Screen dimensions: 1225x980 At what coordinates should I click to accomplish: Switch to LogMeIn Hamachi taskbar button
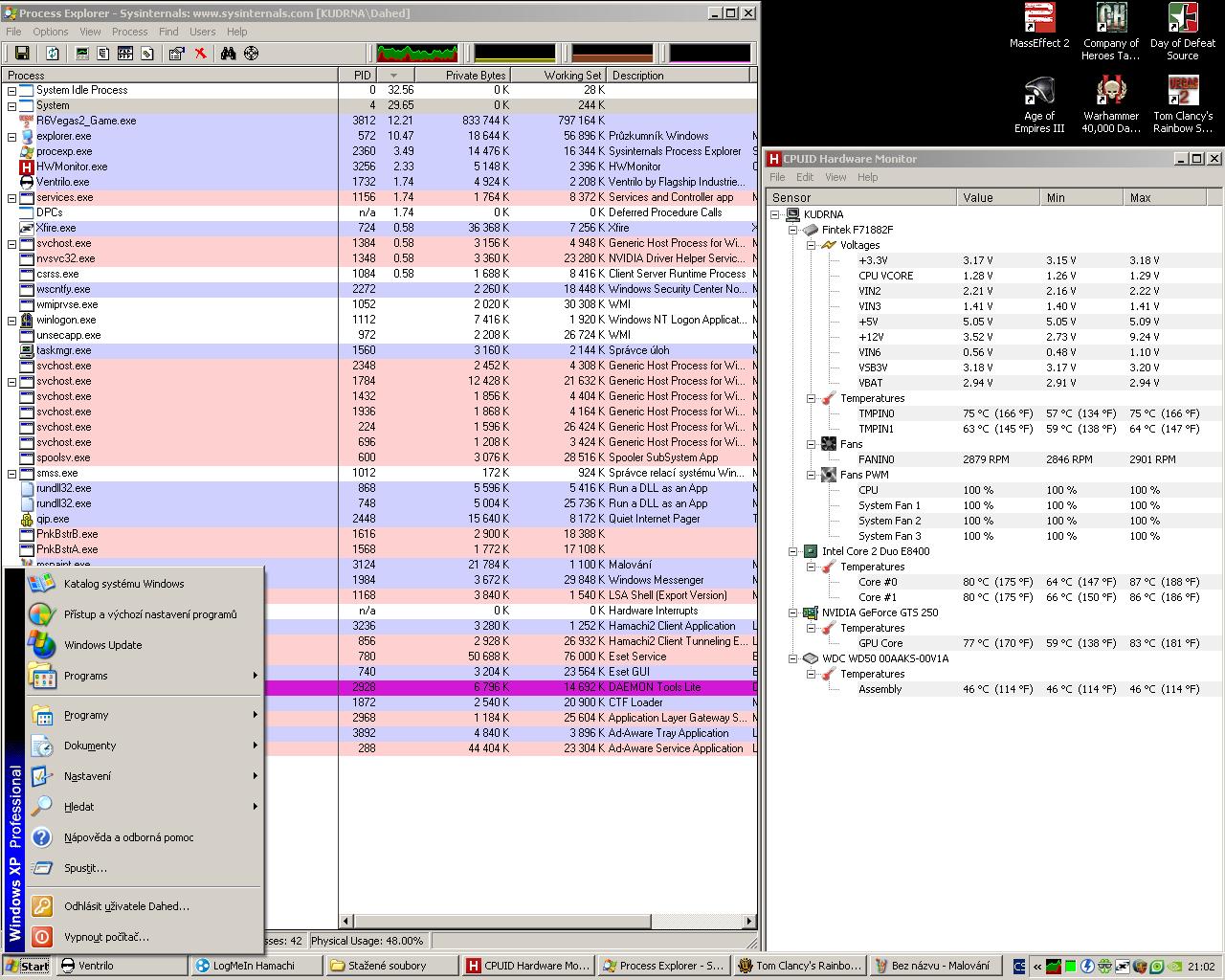(x=253, y=966)
